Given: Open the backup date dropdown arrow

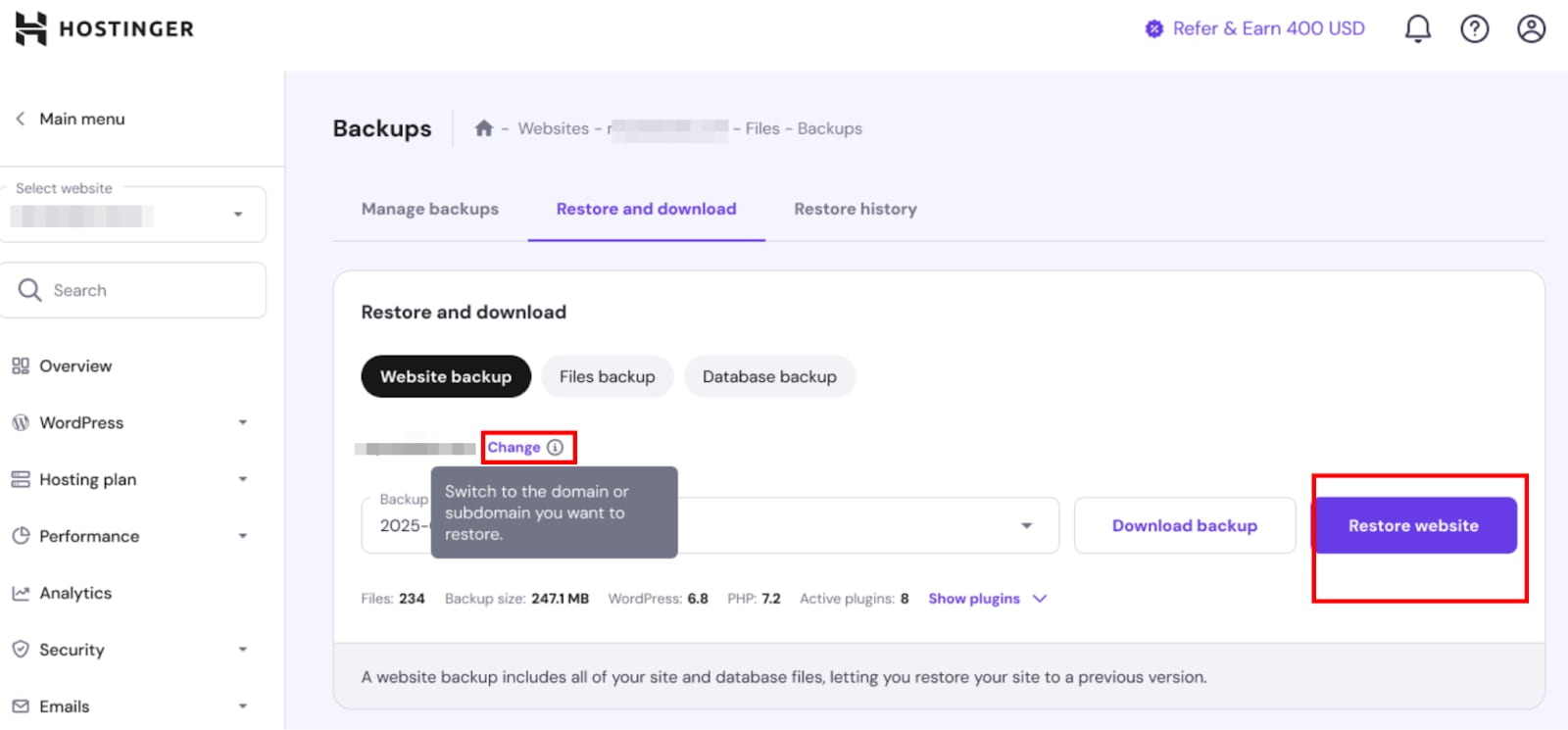Looking at the screenshot, I should point(1026,526).
